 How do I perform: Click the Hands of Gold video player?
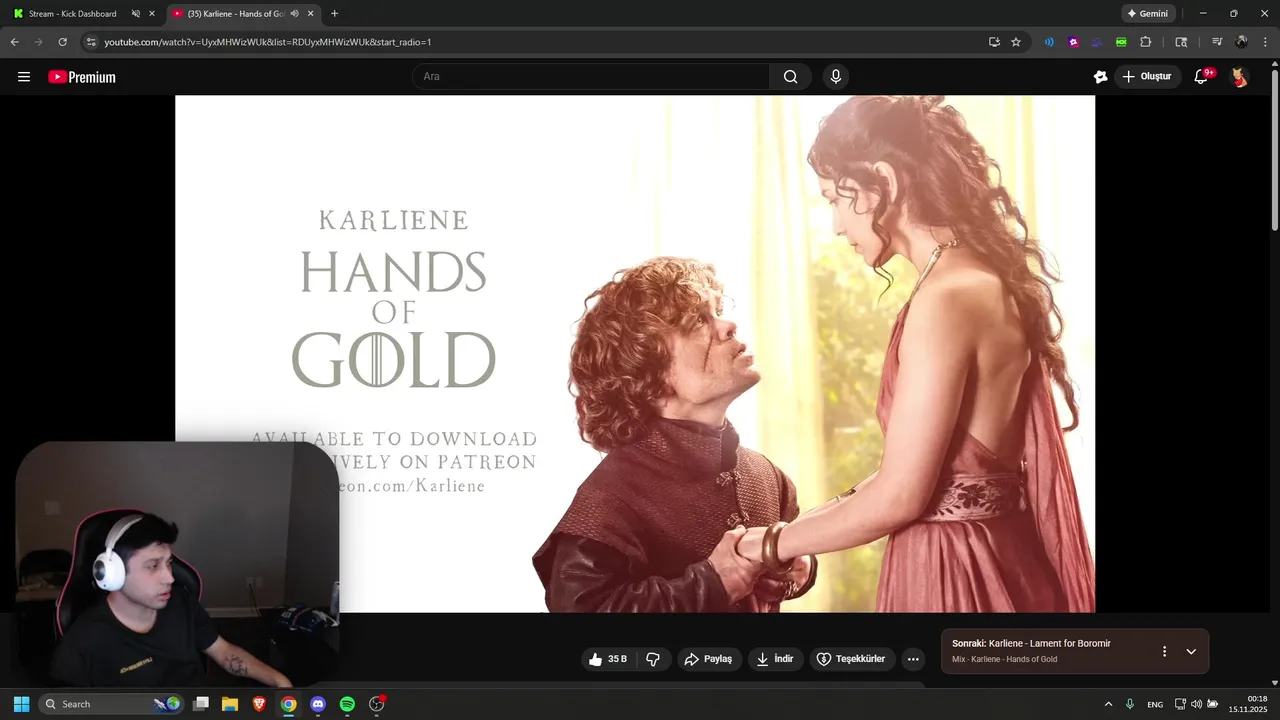[635, 353]
